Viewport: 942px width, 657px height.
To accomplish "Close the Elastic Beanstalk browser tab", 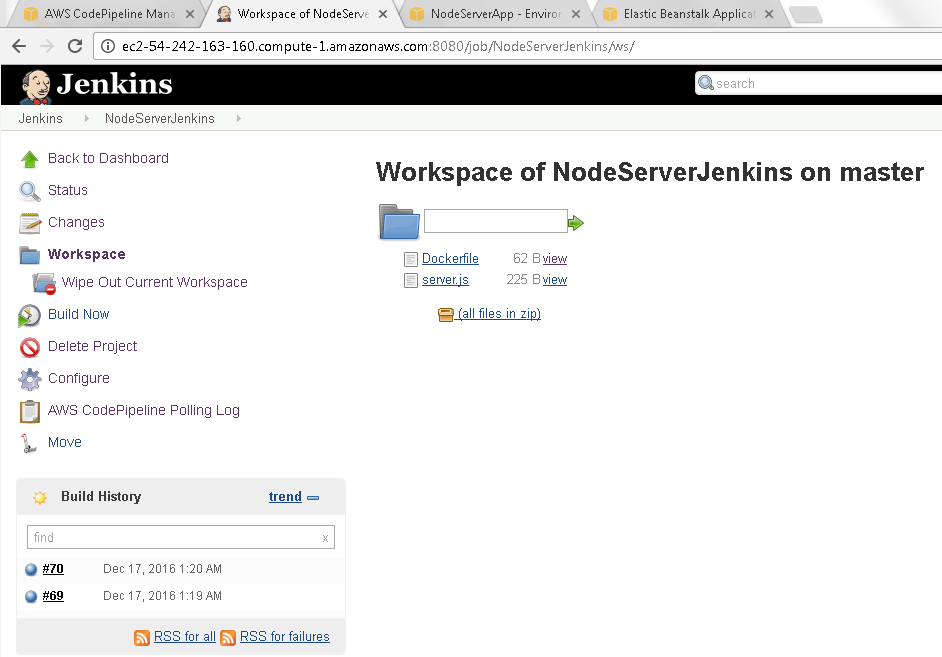I will coord(769,14).
